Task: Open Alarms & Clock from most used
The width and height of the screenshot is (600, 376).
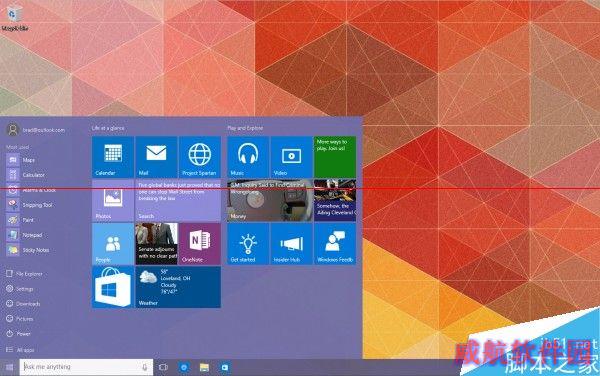Action: pos(31,190)
